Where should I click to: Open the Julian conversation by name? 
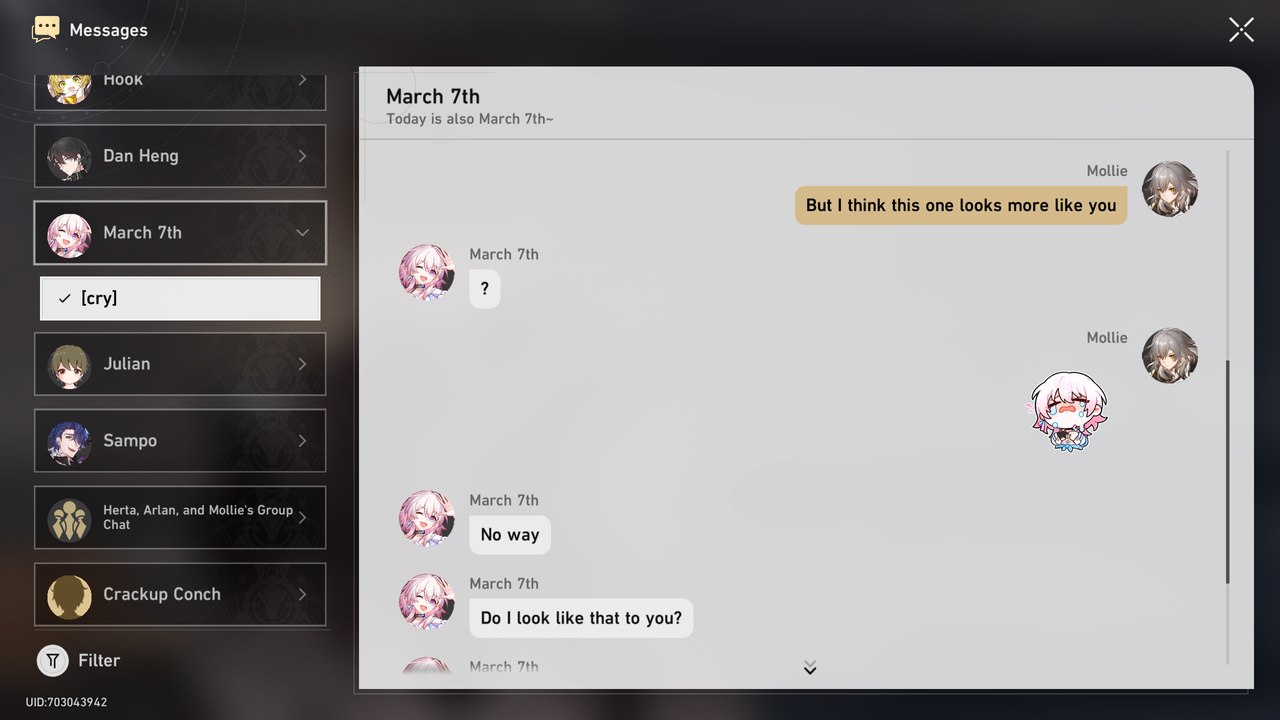pos(127,364)
